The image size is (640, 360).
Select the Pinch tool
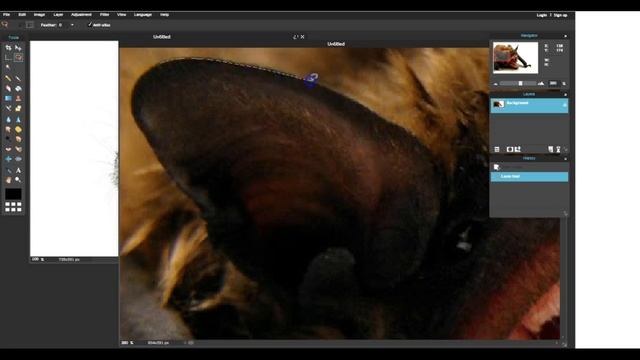18,159
